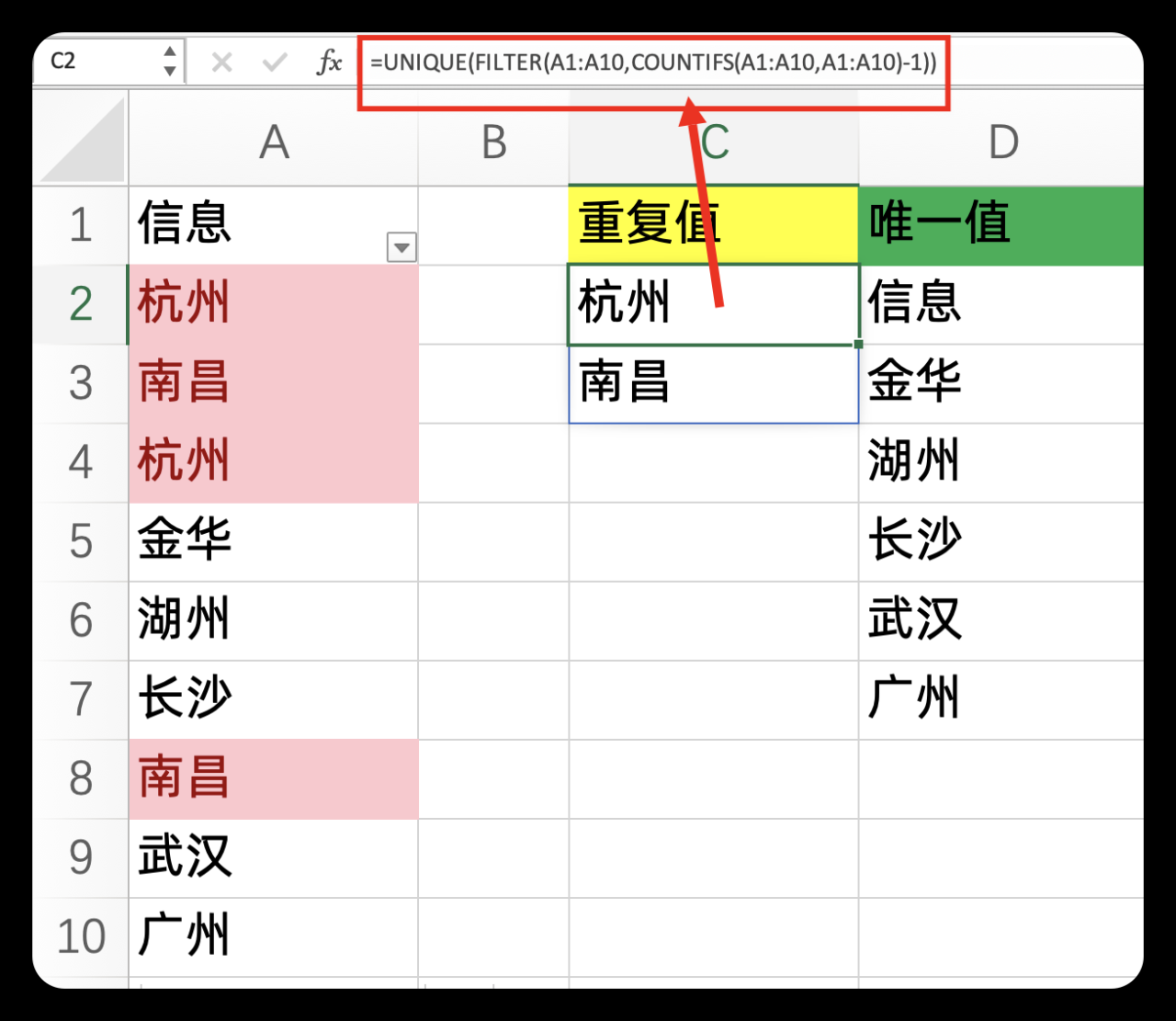Select row 8 header
The height and width of the screenshot is (1021, 1176).
(81, 778)
